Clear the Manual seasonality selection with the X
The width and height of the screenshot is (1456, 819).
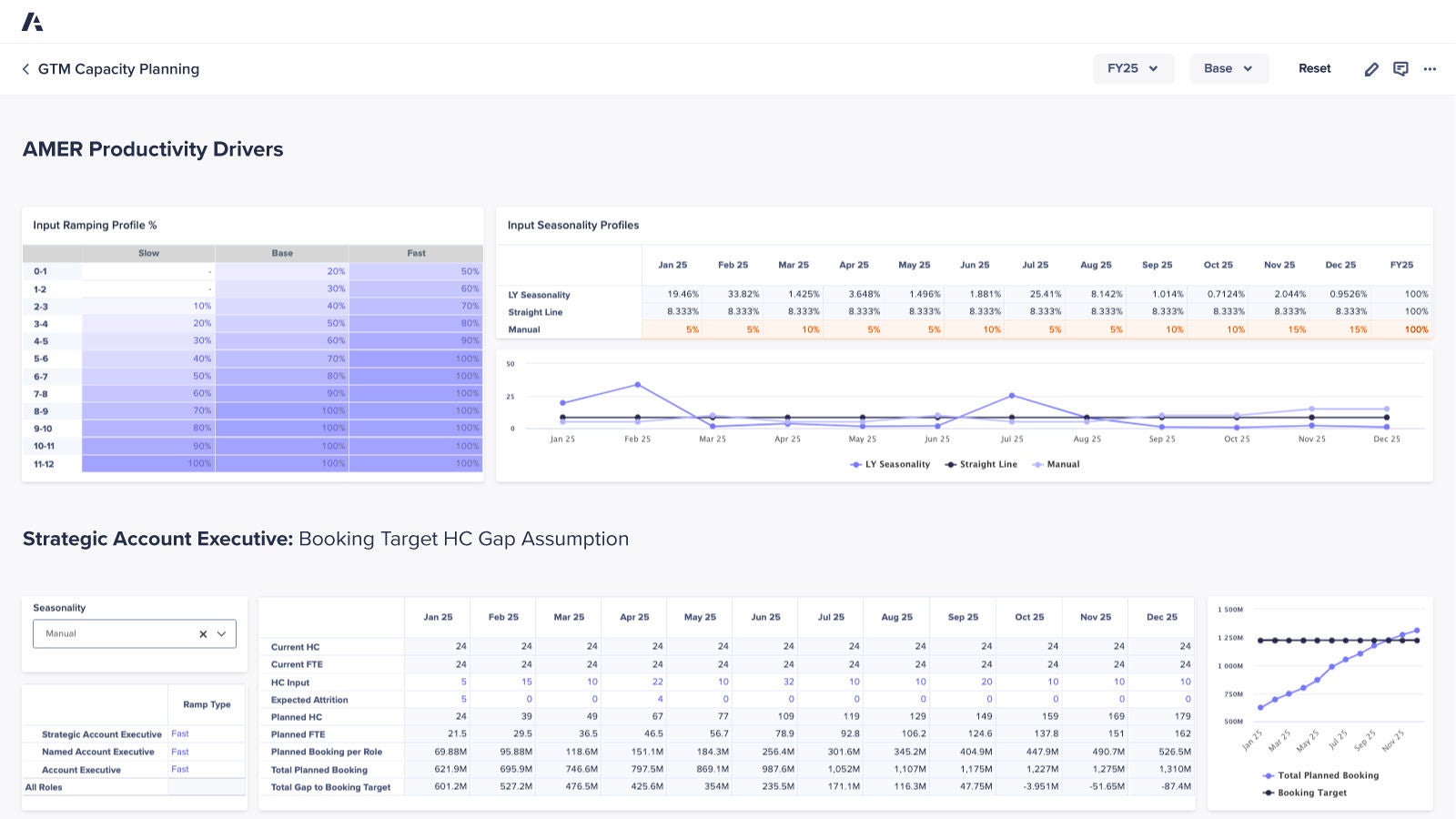(202, 633)
